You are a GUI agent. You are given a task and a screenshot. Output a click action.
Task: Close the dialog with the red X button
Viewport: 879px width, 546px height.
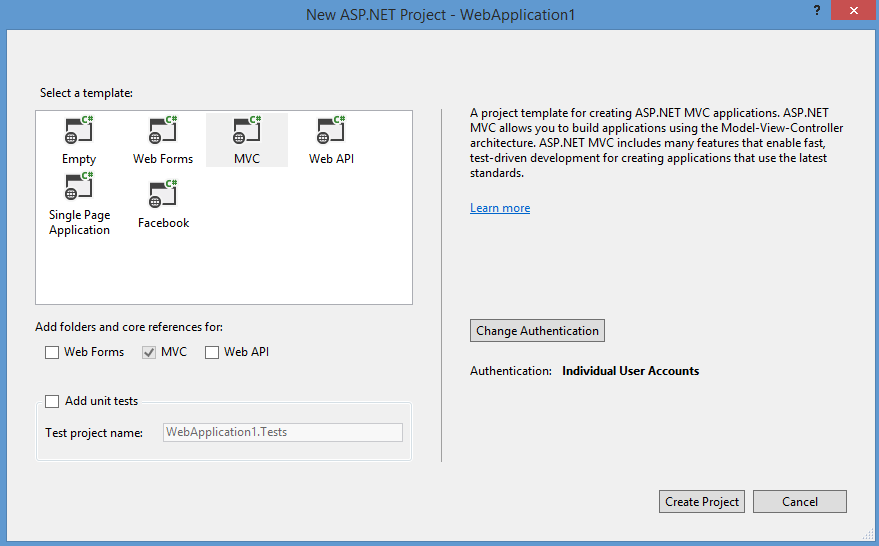(853, 10)
